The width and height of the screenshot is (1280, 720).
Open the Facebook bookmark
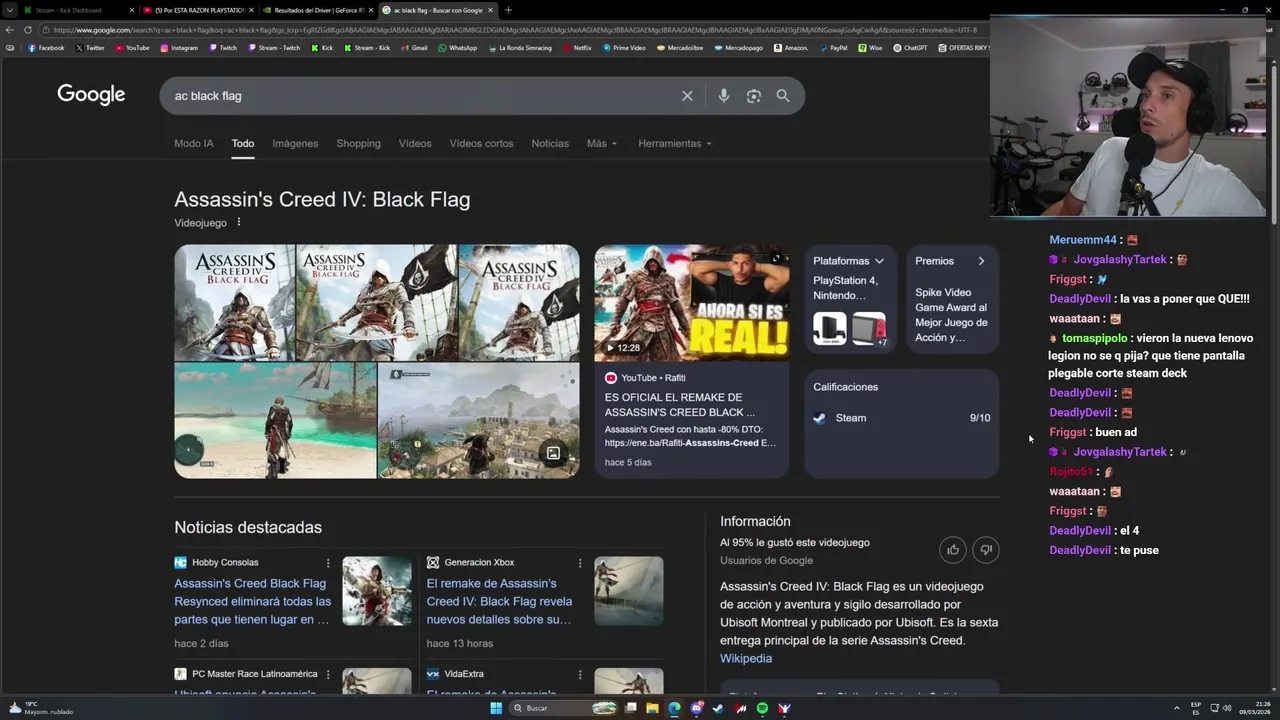point(46,48)
